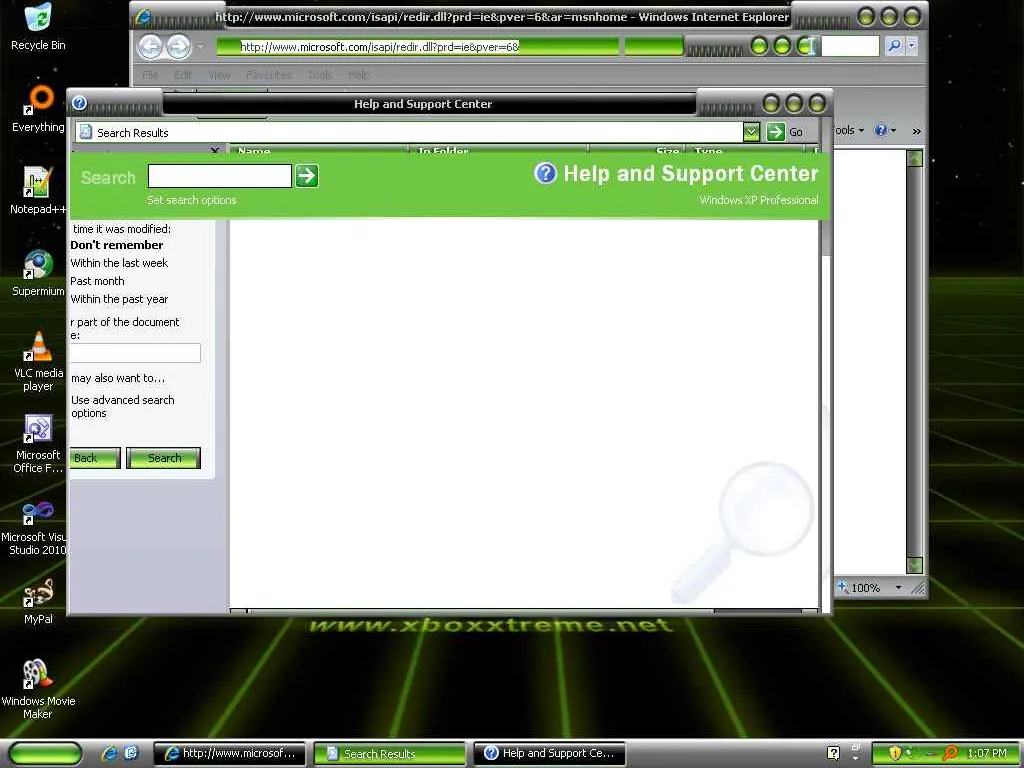Sort results by Name column header
The image size is (1024, 768).
tap(320, 150)
